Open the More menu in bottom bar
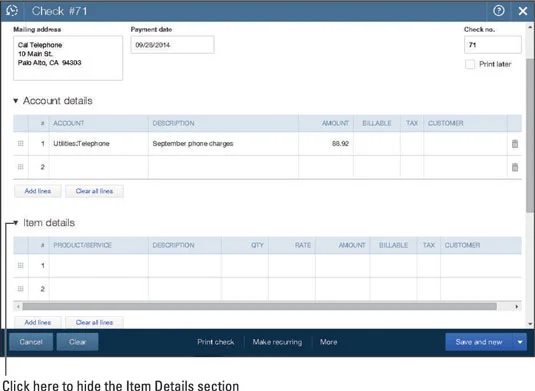Image resolution: width=535 pixels, height=391 pixels. click(329, 342)
